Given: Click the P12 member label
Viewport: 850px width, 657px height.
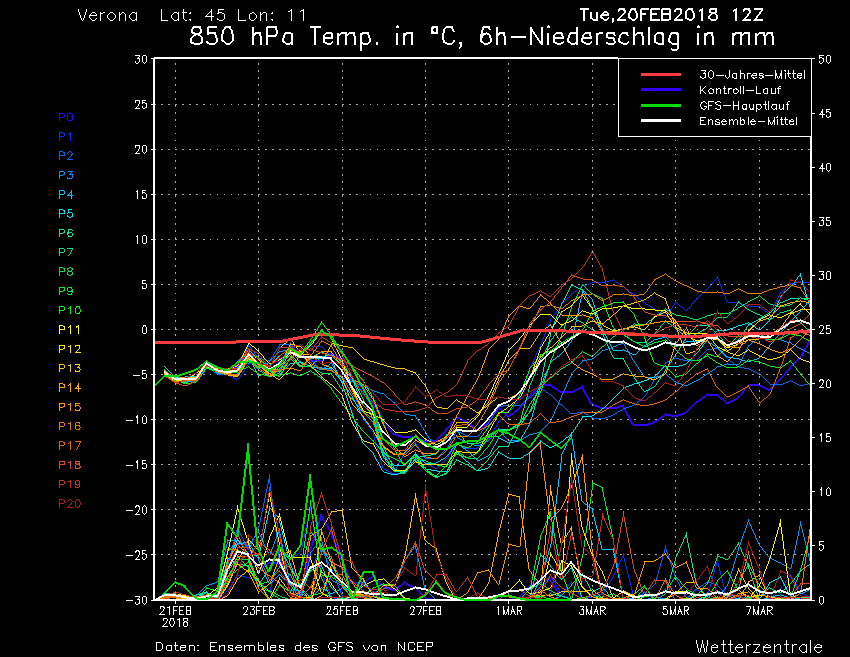Looking at the screenshot, I should pos(70,349).
